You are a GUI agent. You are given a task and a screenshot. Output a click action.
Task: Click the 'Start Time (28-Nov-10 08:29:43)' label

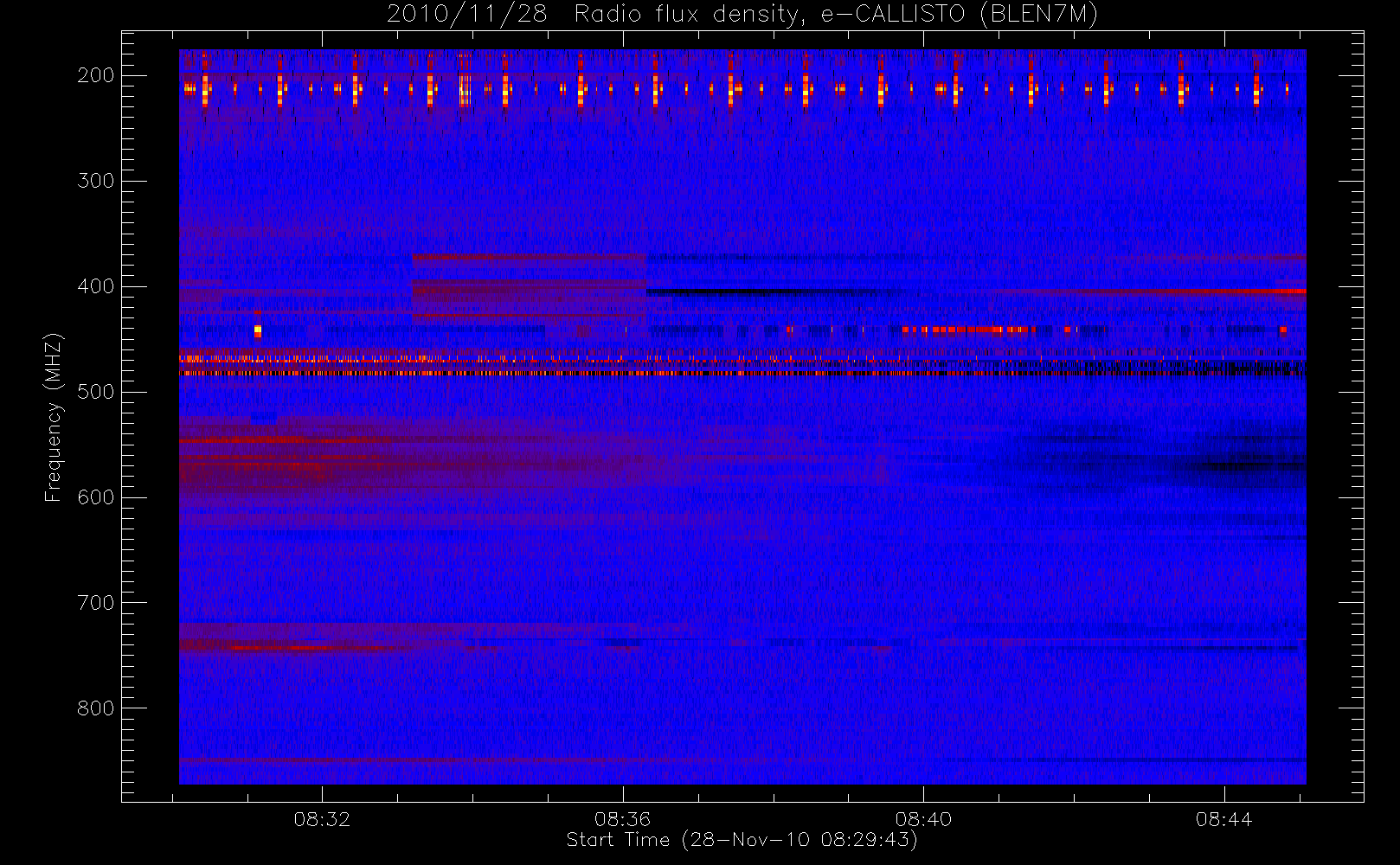click(742, 840)
